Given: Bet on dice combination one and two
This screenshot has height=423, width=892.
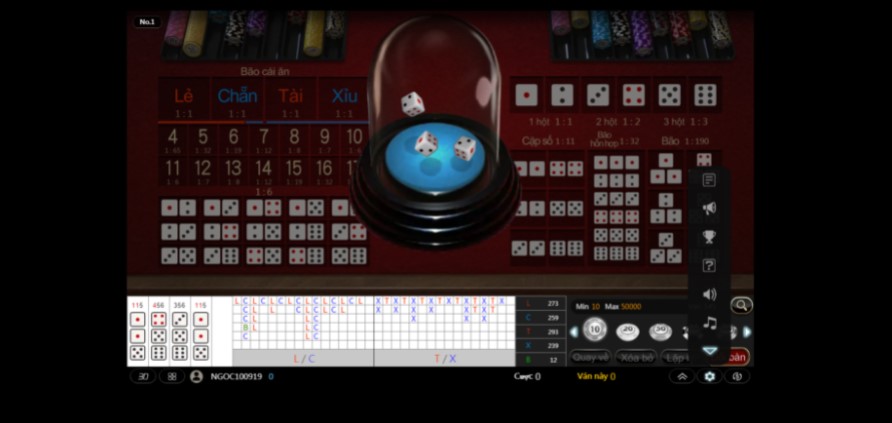Looking at the screenshot, I should 179,208.
